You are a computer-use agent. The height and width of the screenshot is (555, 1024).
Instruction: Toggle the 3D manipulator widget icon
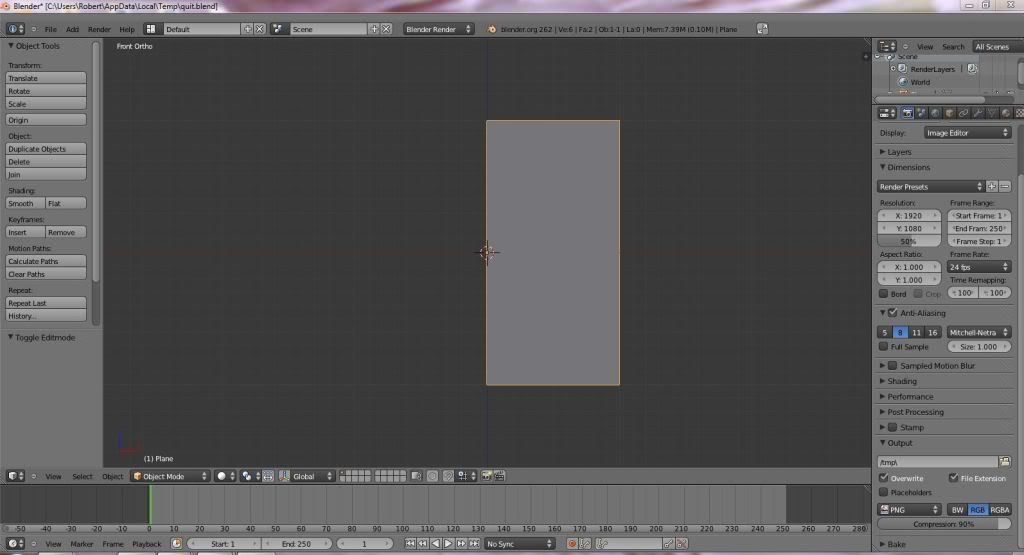click(285, 476)
